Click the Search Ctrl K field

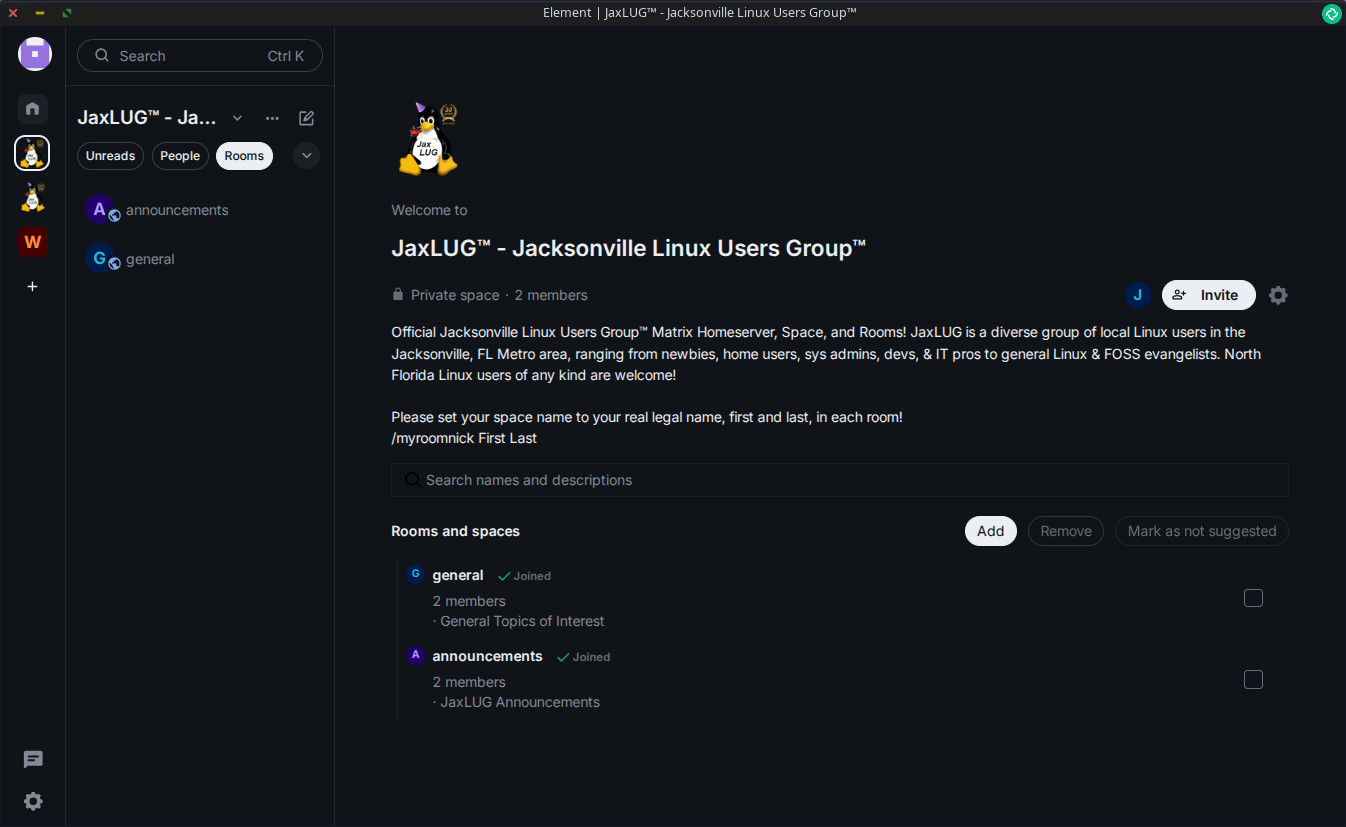(x=200, y=56)
